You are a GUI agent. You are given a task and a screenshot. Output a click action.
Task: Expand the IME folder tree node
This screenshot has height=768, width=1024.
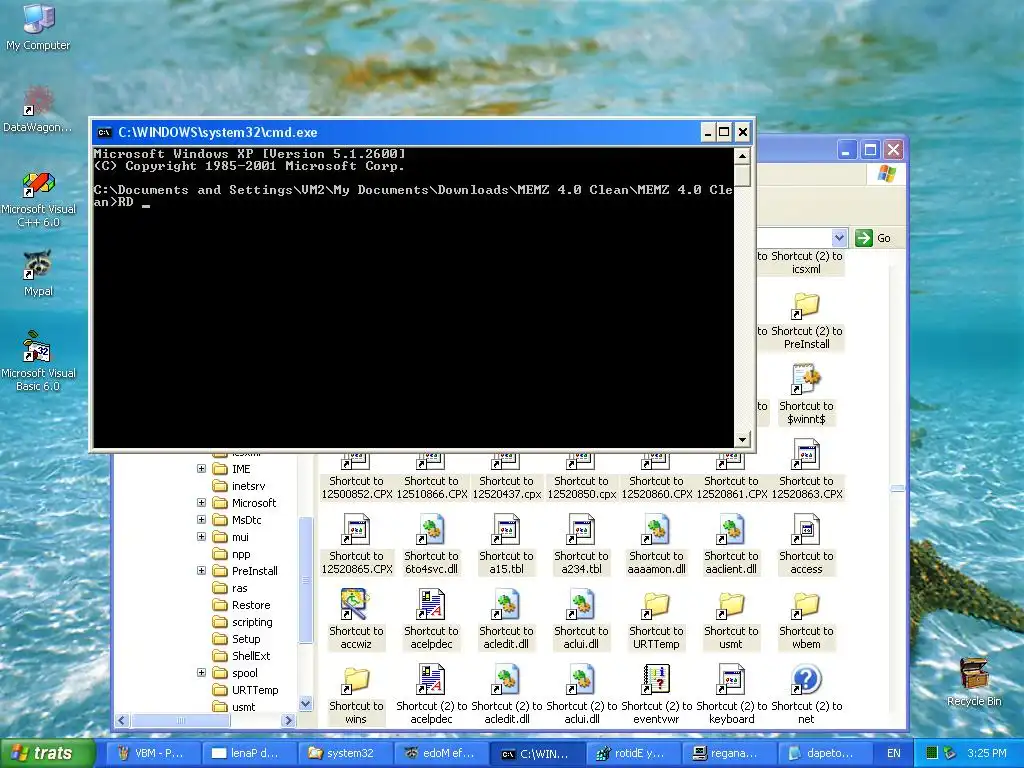pos(201,469)
